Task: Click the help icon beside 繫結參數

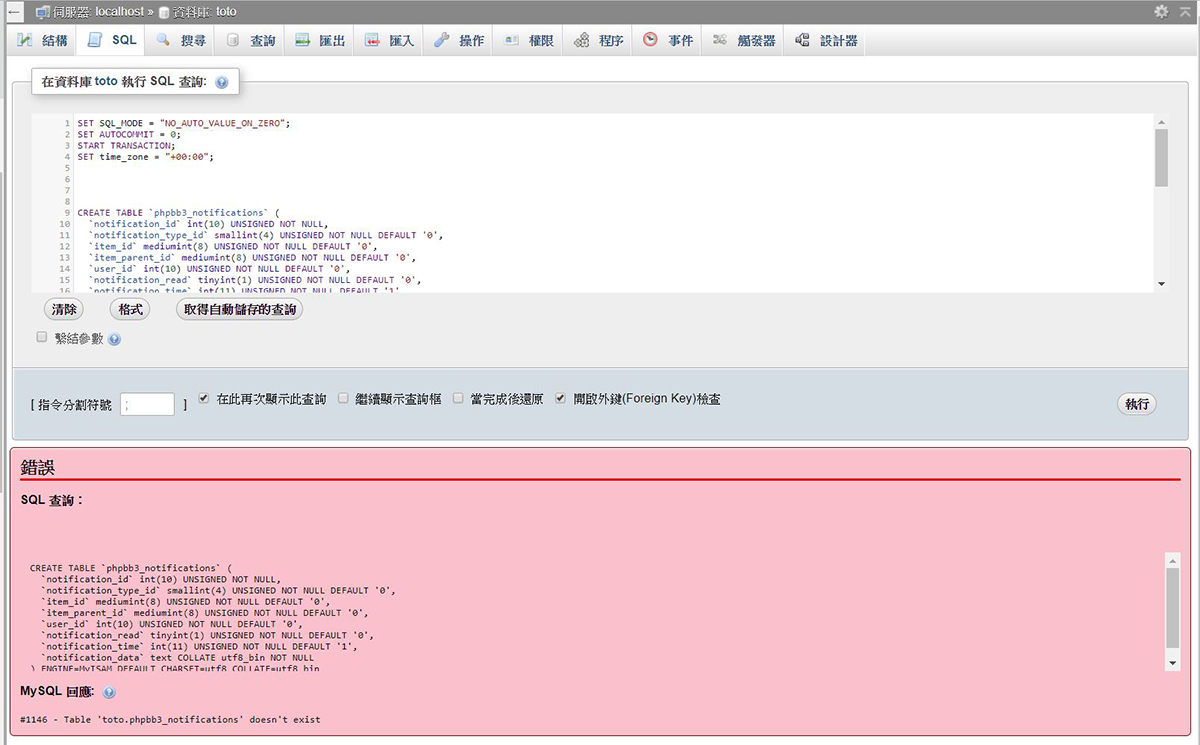Action: (x=114, y=340)
